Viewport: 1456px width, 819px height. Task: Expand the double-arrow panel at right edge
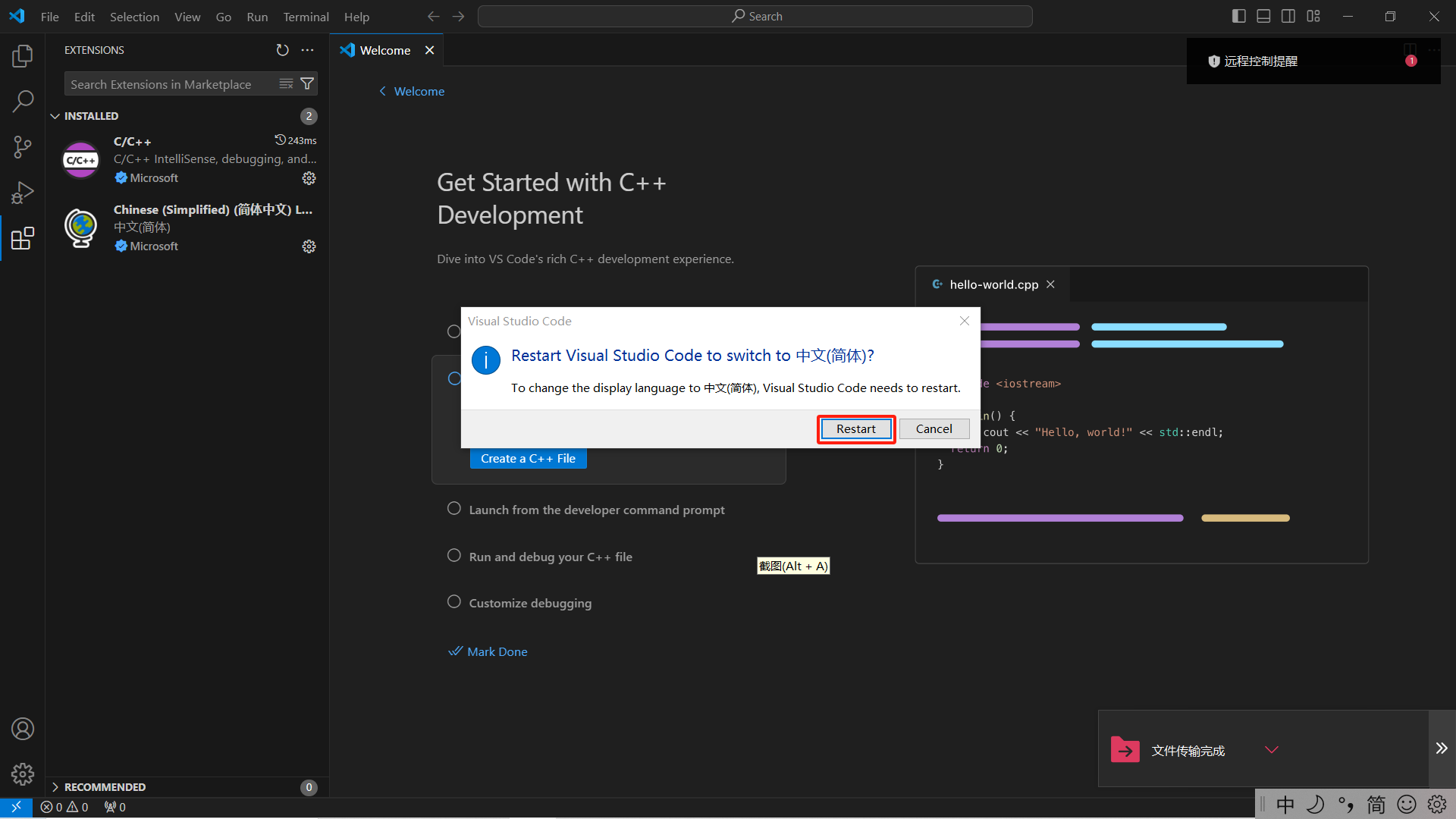(x=1442, y=748)
